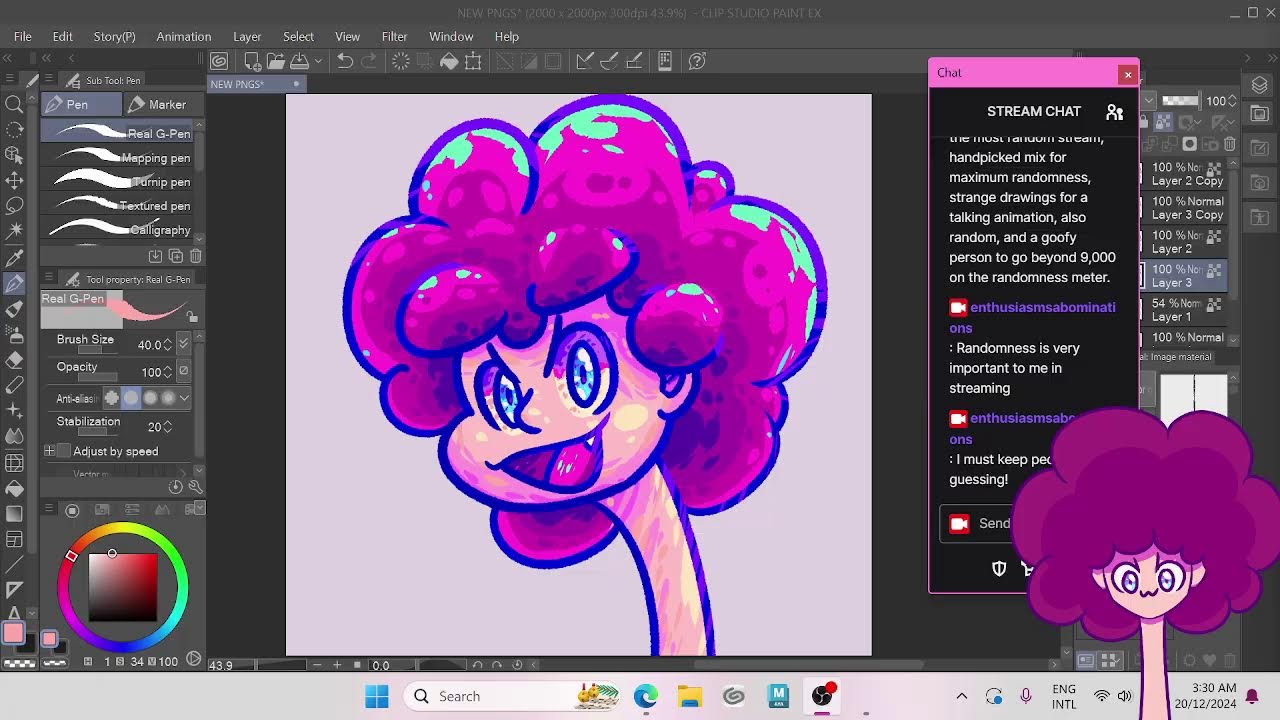The width and height of the screenshot is (1280, 720).
Task: Click the shield icon in chat
Action: [998, 568]
